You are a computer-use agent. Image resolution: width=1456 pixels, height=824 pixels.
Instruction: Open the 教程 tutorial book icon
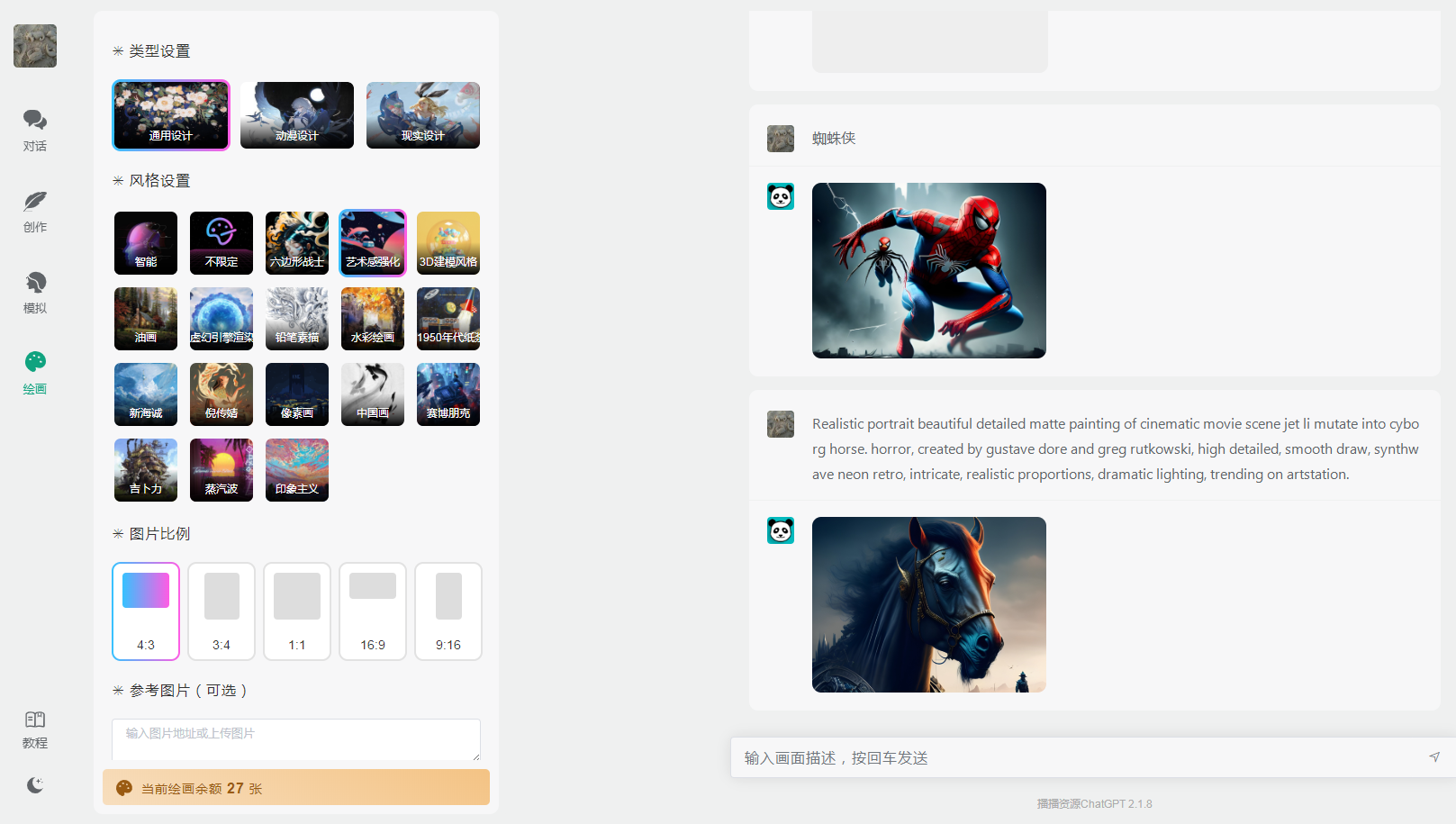35,729
